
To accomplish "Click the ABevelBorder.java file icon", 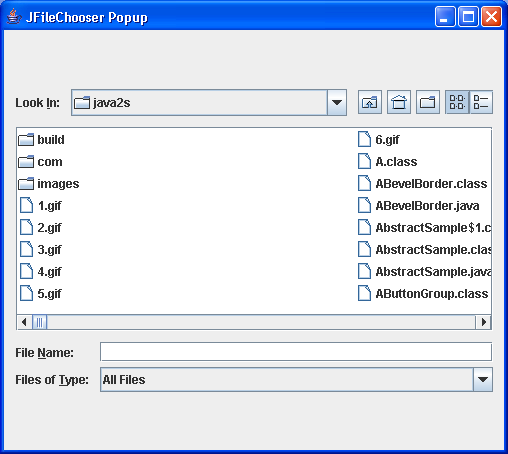I will 364,205.
